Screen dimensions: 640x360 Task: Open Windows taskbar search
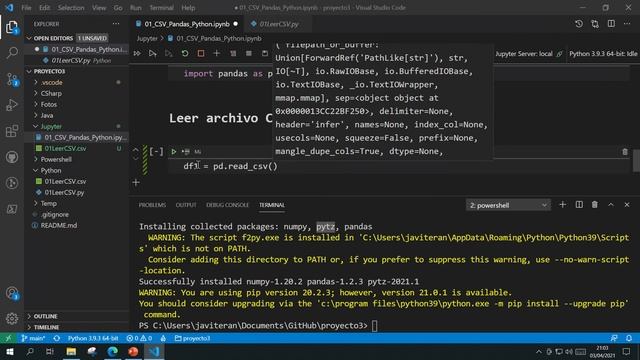[30, 351]
